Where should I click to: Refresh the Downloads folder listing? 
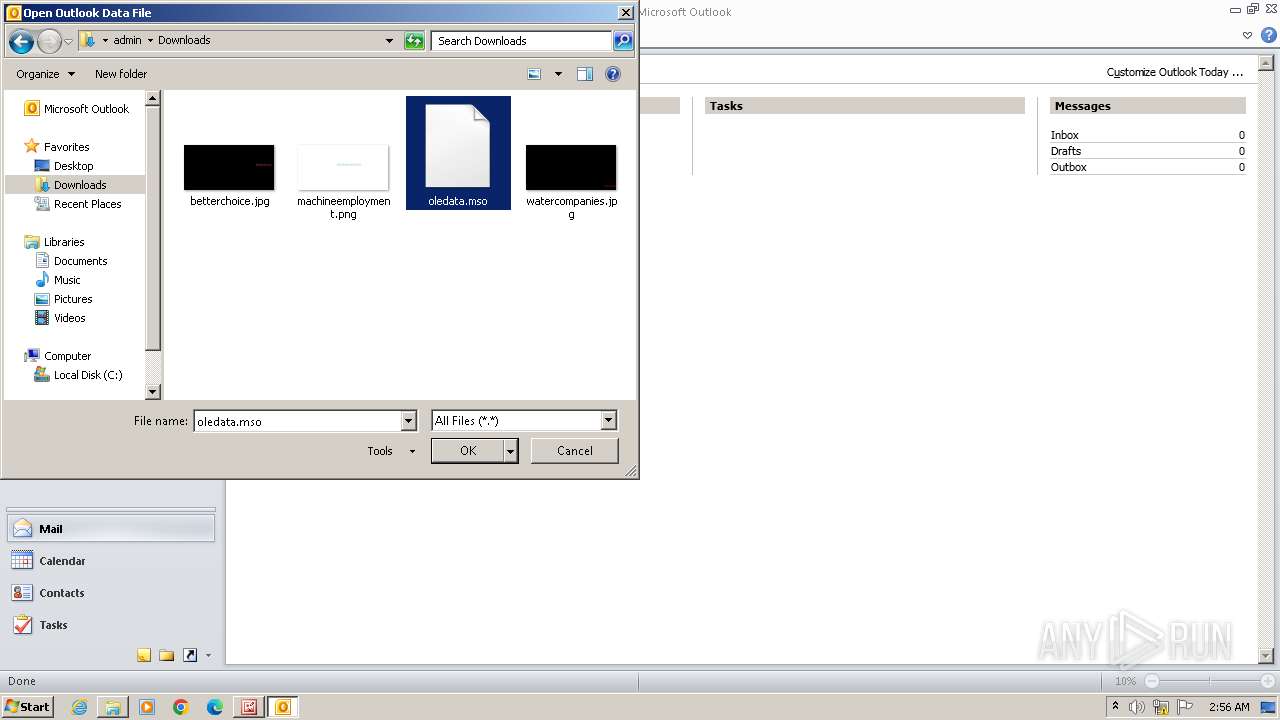[x=414, y=41]
